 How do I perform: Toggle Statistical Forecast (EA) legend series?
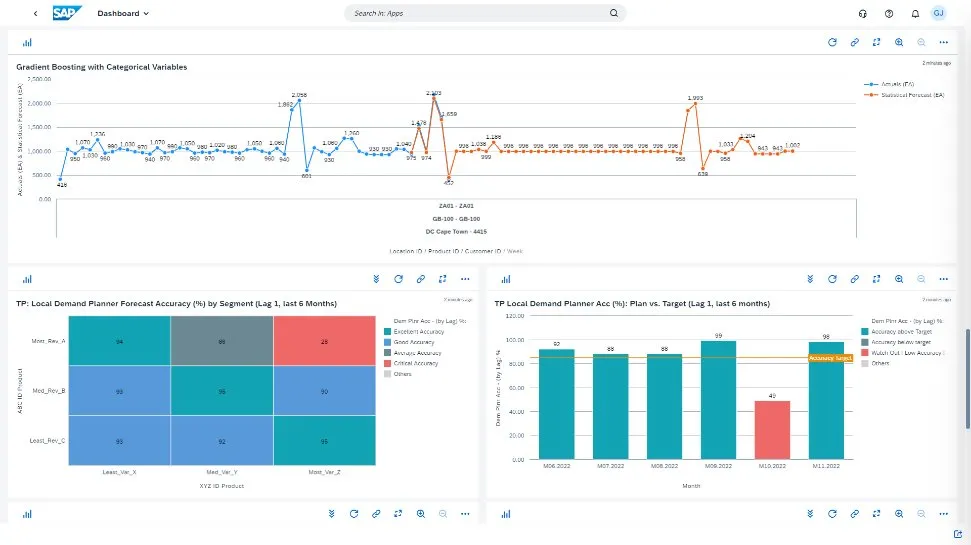pyautogui.click(x=904, y=95)
